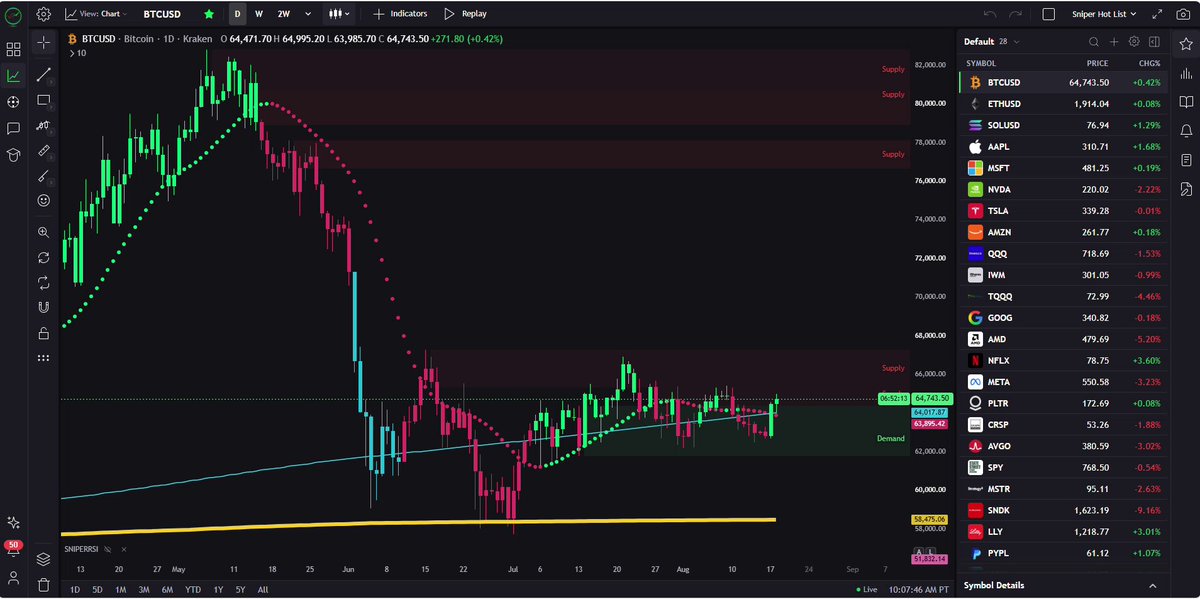Switch to the 2W timeframe
1200x599 pixels.
coord(284,14)
